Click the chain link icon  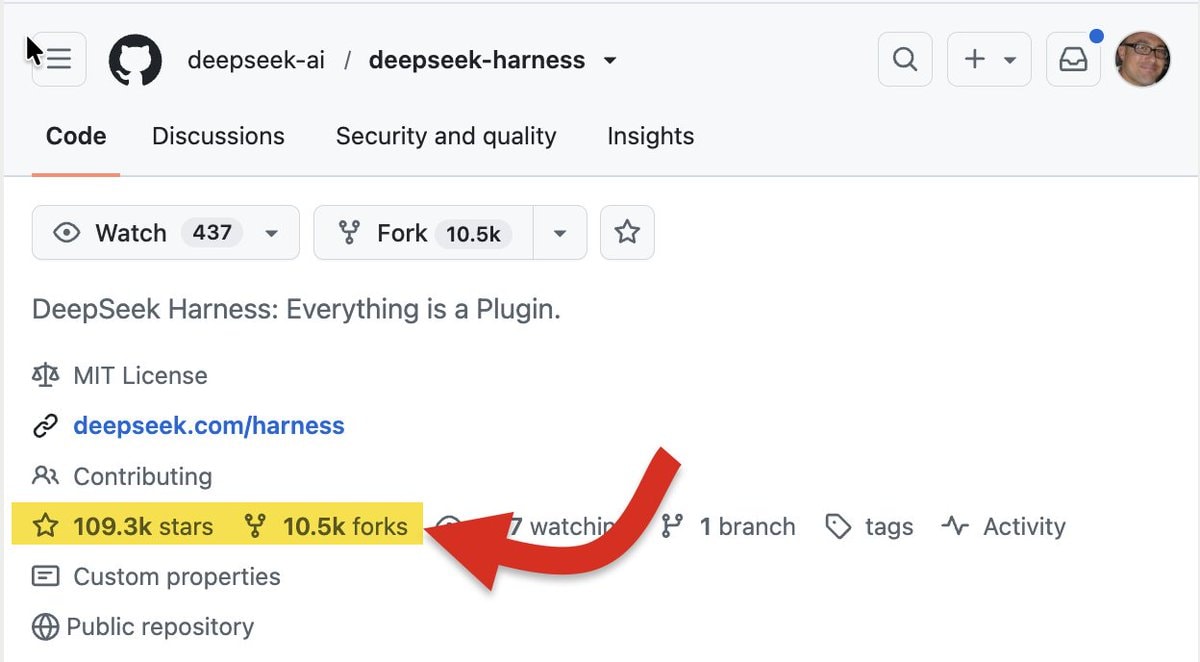click(x=46, y=426)
